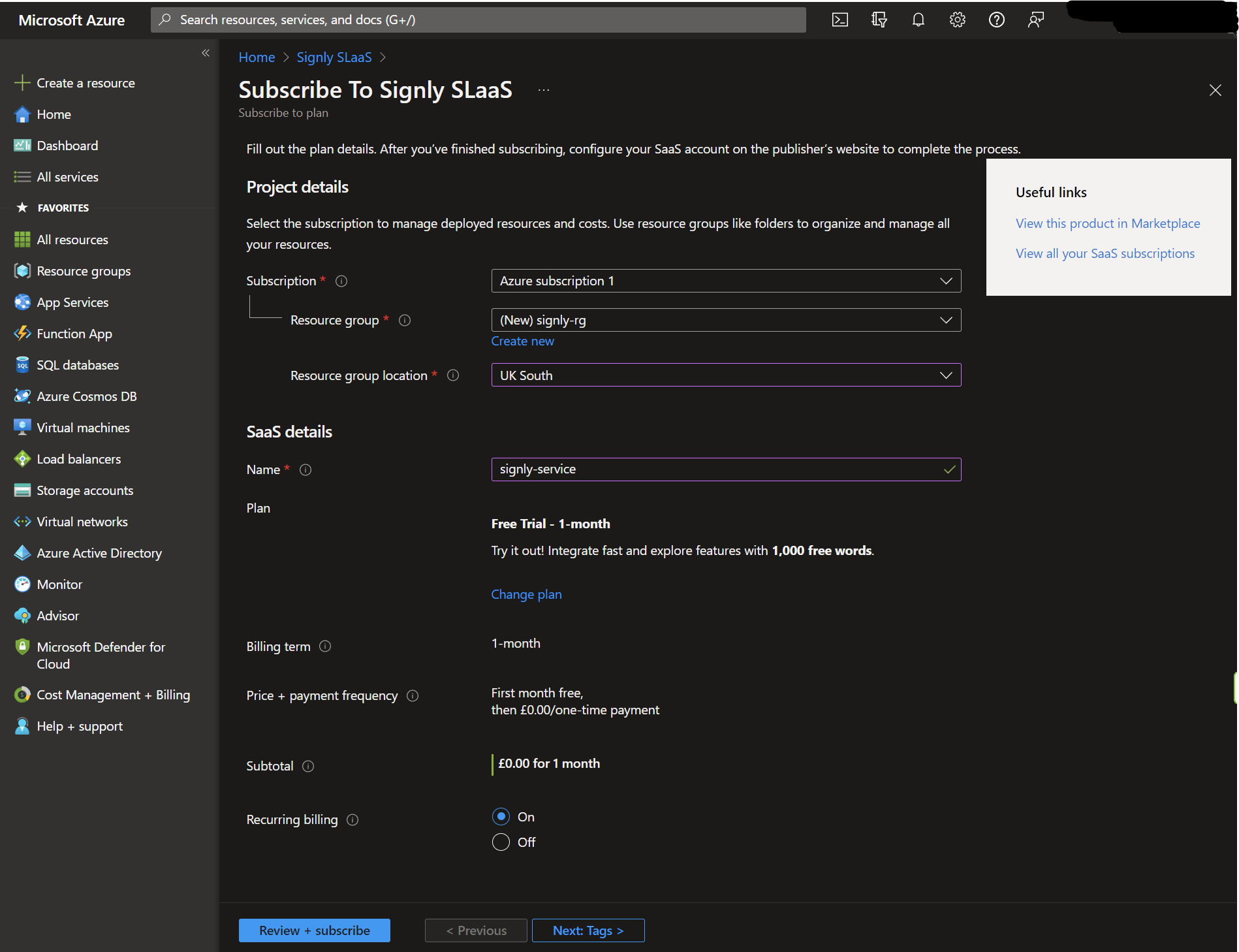
Task: Click the Storage accounts icon
Action: pos(22,490)
